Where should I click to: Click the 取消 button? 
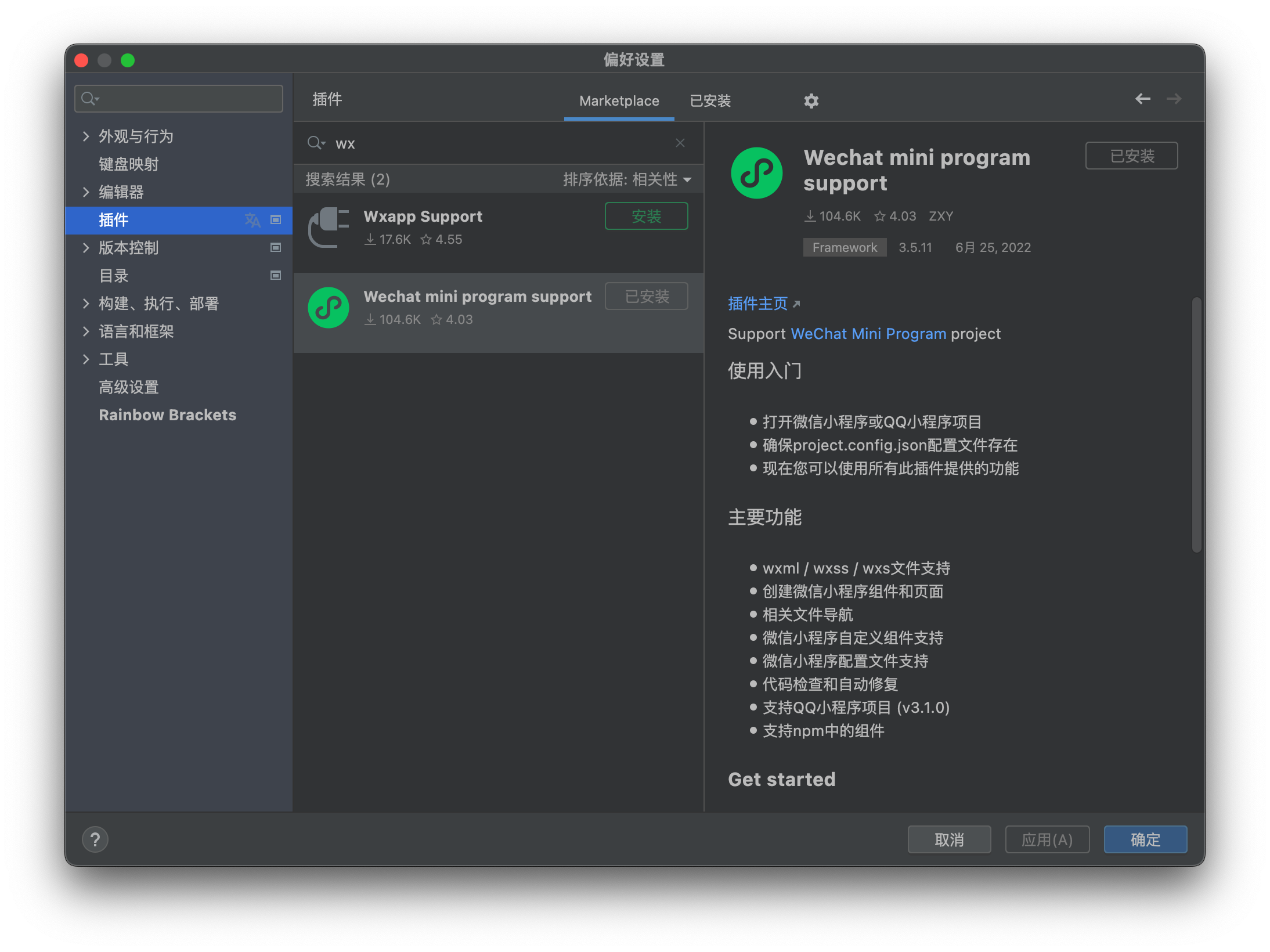[949, 839]
